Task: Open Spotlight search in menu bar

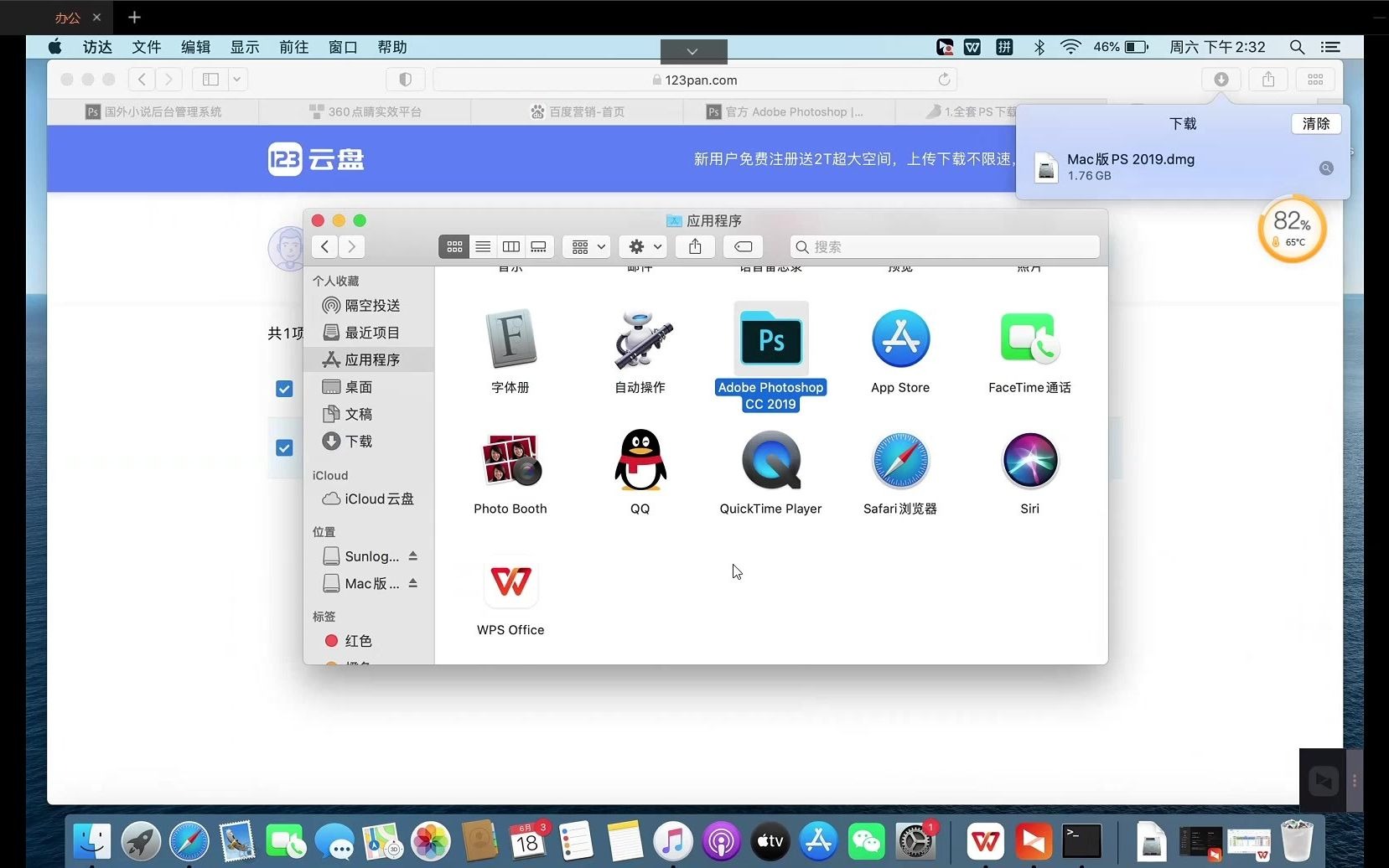Action: [1297, 47]
